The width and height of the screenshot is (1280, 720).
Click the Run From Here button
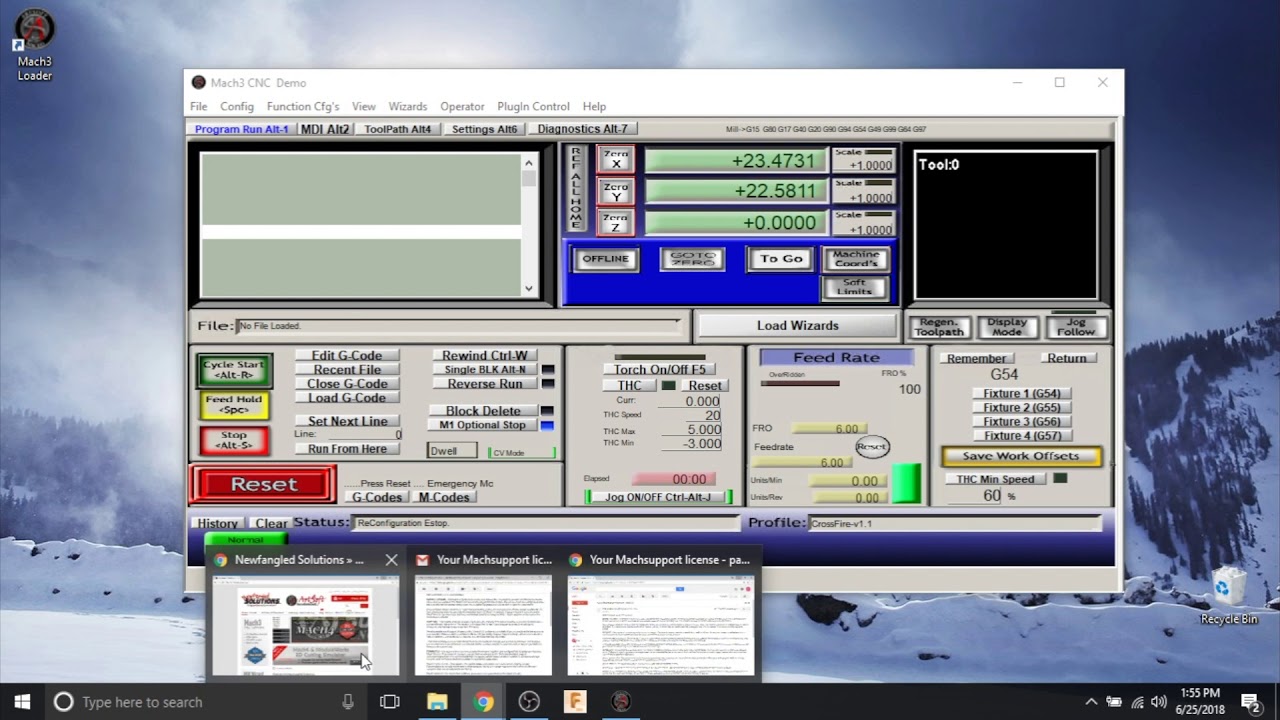pyautogui.click(x=347, y=449)
